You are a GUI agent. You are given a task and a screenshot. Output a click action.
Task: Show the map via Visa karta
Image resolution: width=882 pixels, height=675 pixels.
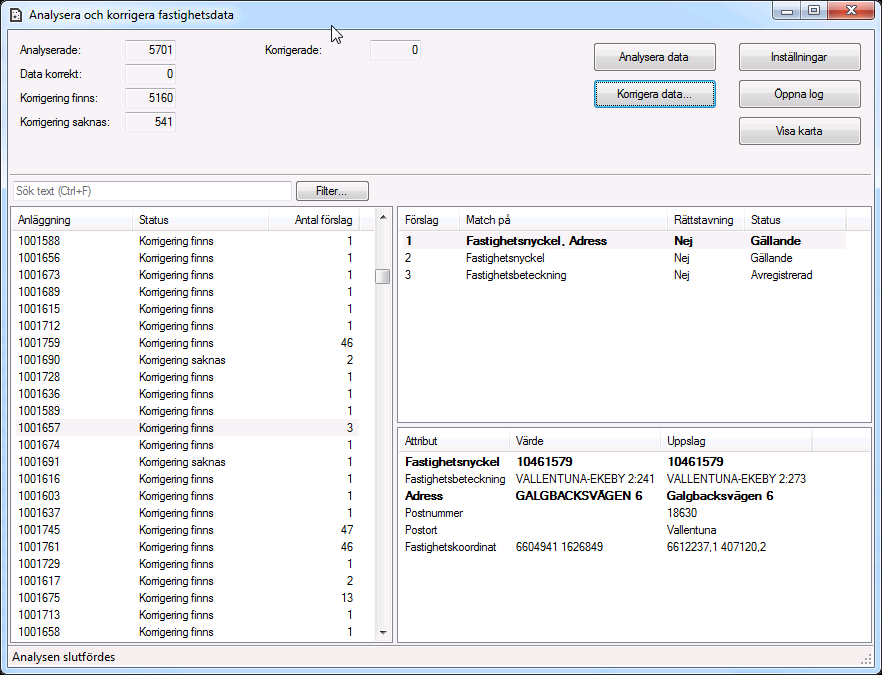pos(799,131)
